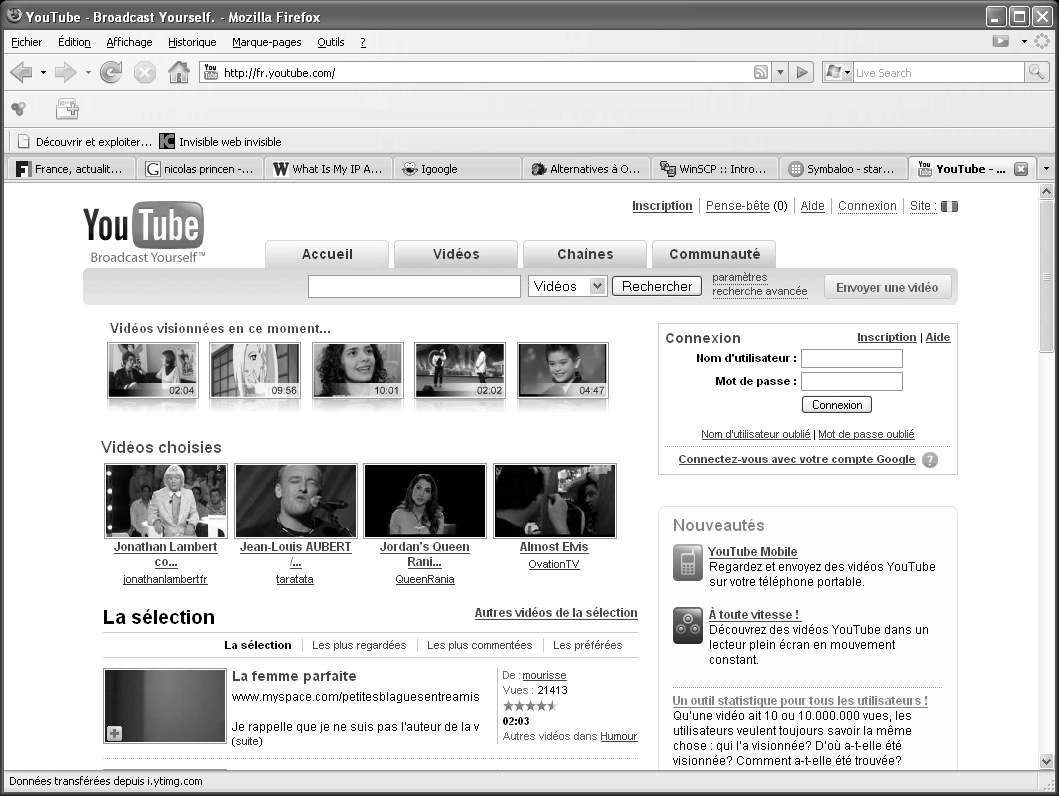1059x796 pixels.
Task: Switch to the Igoogle tab
Action: (457, 169)
